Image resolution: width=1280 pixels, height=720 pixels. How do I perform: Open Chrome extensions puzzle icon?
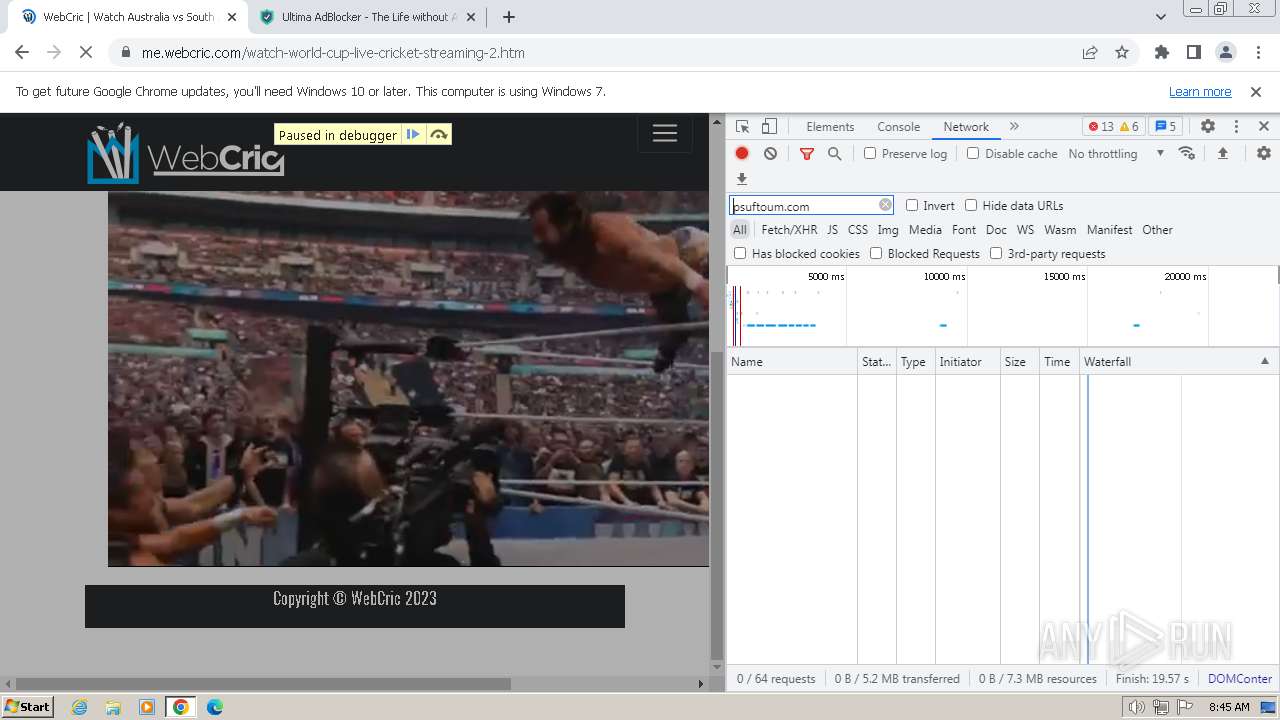[1162, 53]
